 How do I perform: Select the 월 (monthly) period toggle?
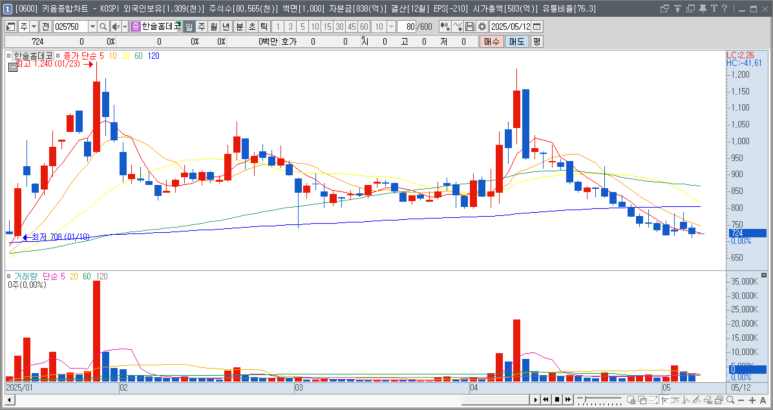point(213,27)
